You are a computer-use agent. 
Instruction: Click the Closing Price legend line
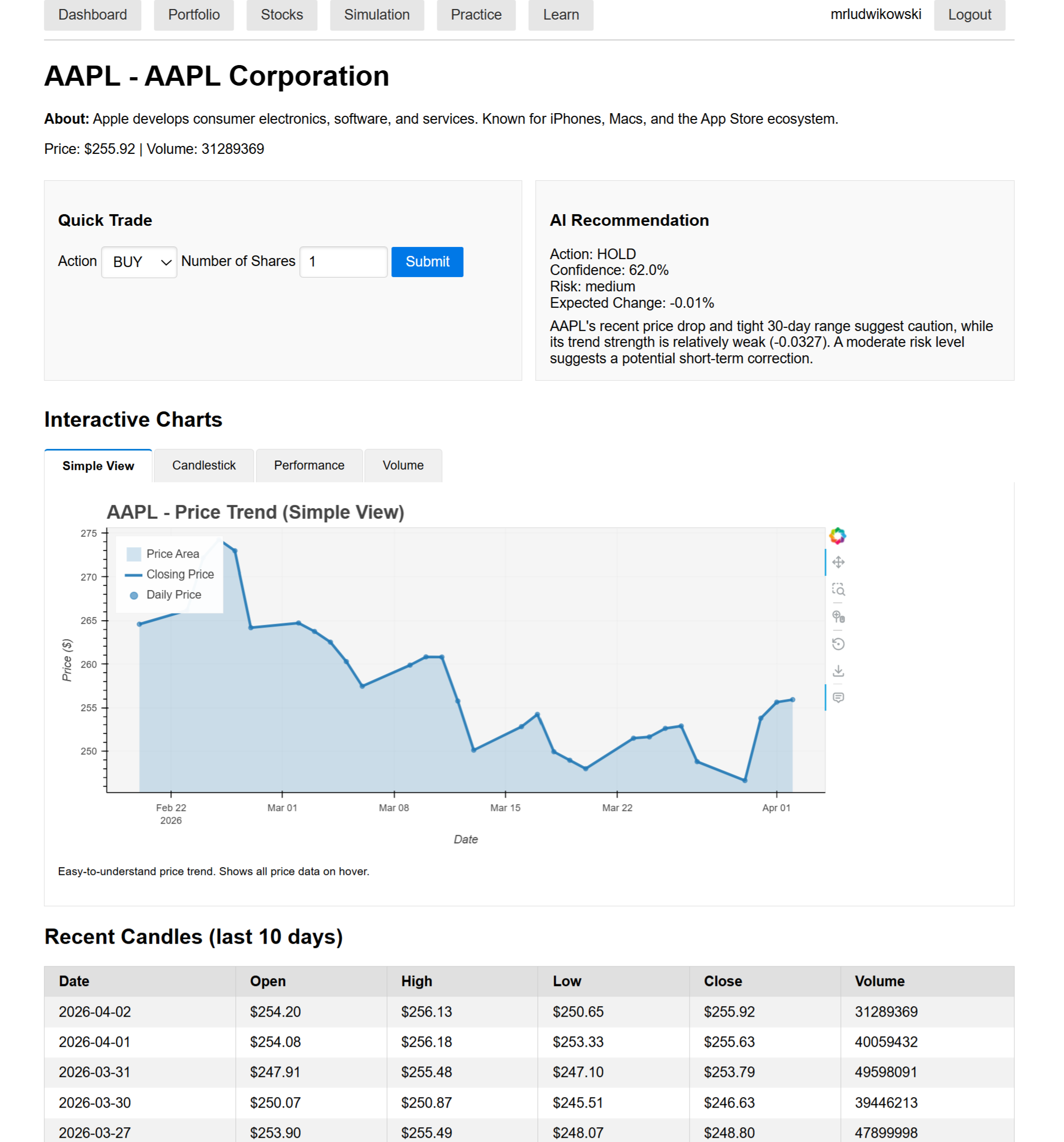click(x=133, y=575)
